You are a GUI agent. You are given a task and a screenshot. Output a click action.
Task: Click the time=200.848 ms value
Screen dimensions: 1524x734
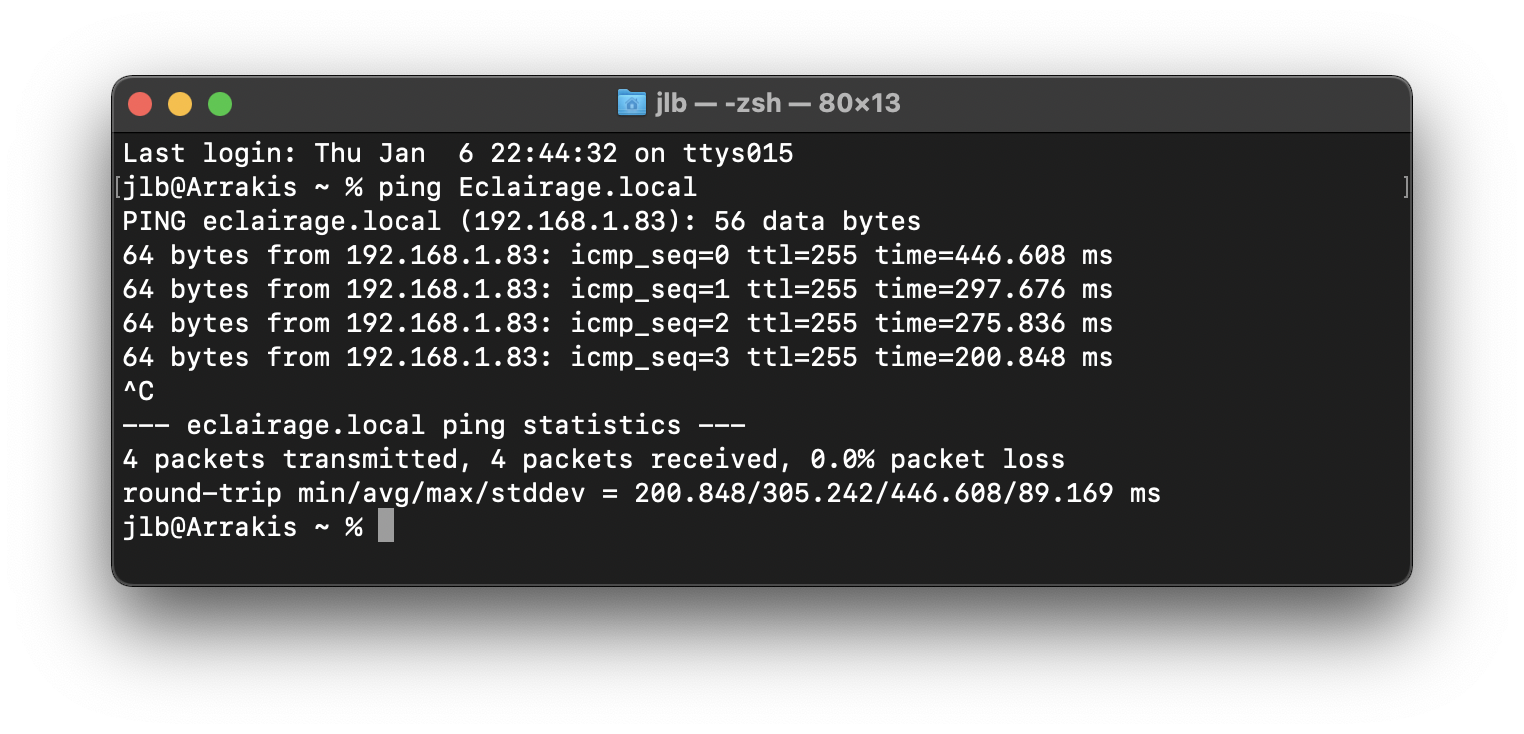[993, 357]
